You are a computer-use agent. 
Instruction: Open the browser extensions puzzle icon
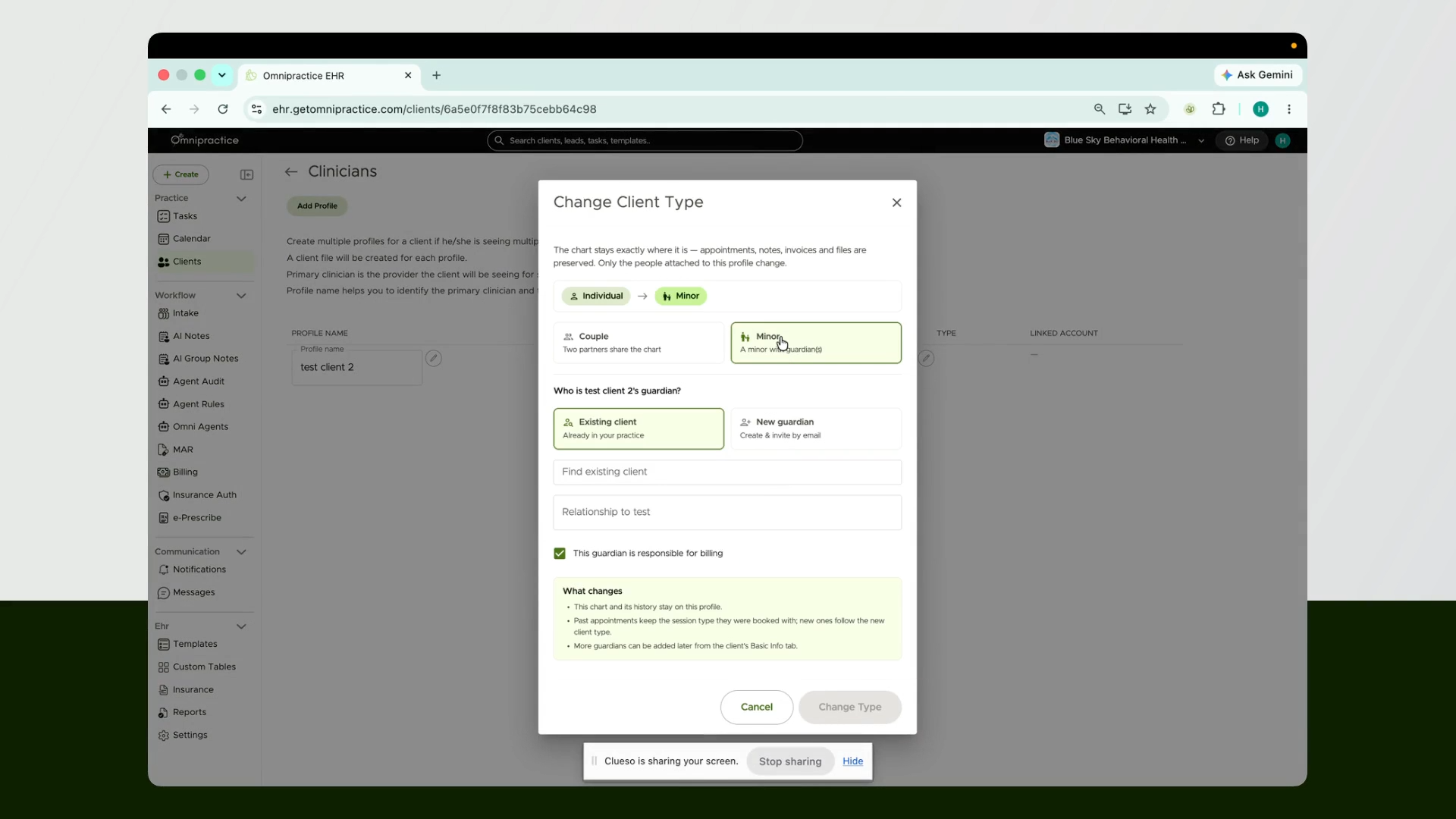click(1219, 109)
